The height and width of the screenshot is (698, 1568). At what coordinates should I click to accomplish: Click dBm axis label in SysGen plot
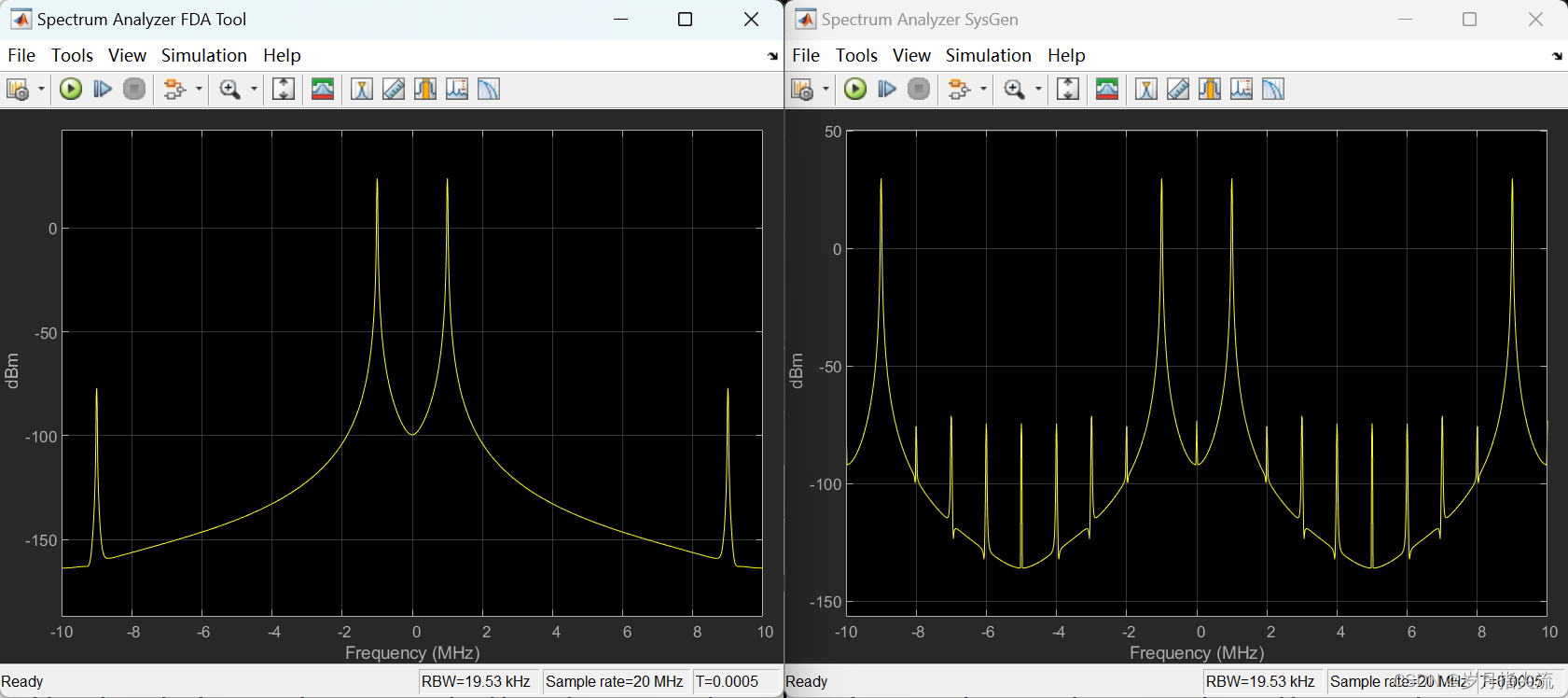coord(797,371)
